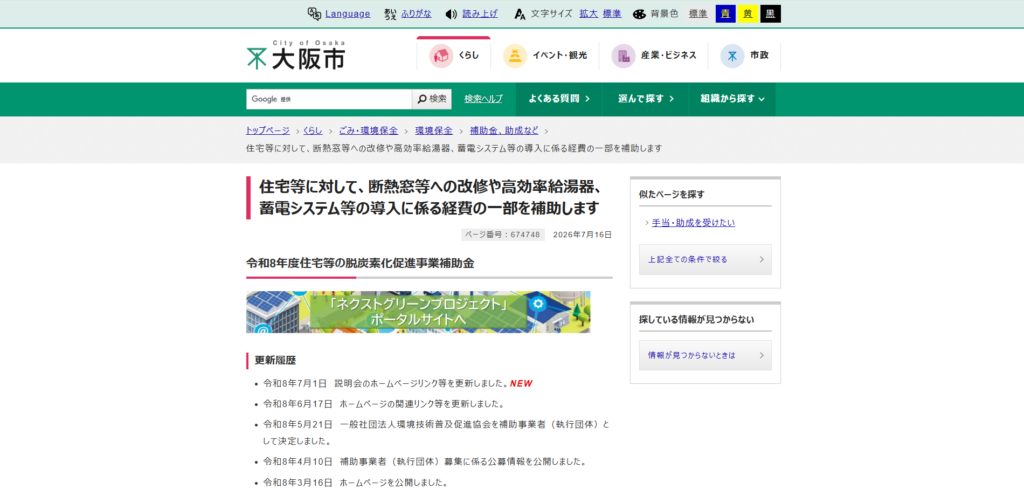Viewport: 1024px width, 489px height.
Task: Click the 令和8年5月21日 update entry
Action: click(436, 432)
